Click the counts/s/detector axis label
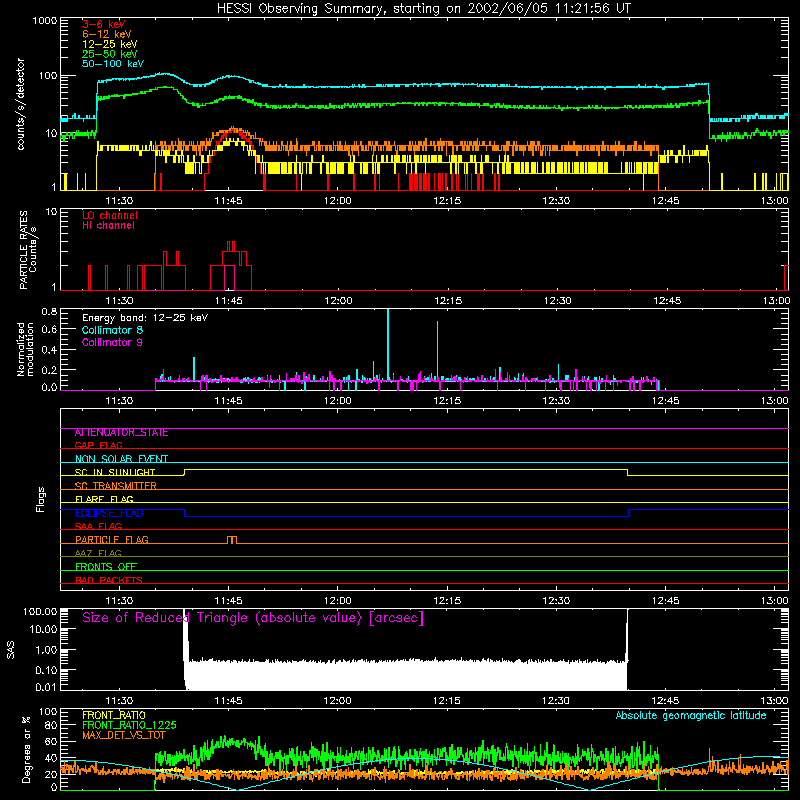Image resolution: width=800 pixels, height=800 pixels. [x=21, y=104]
